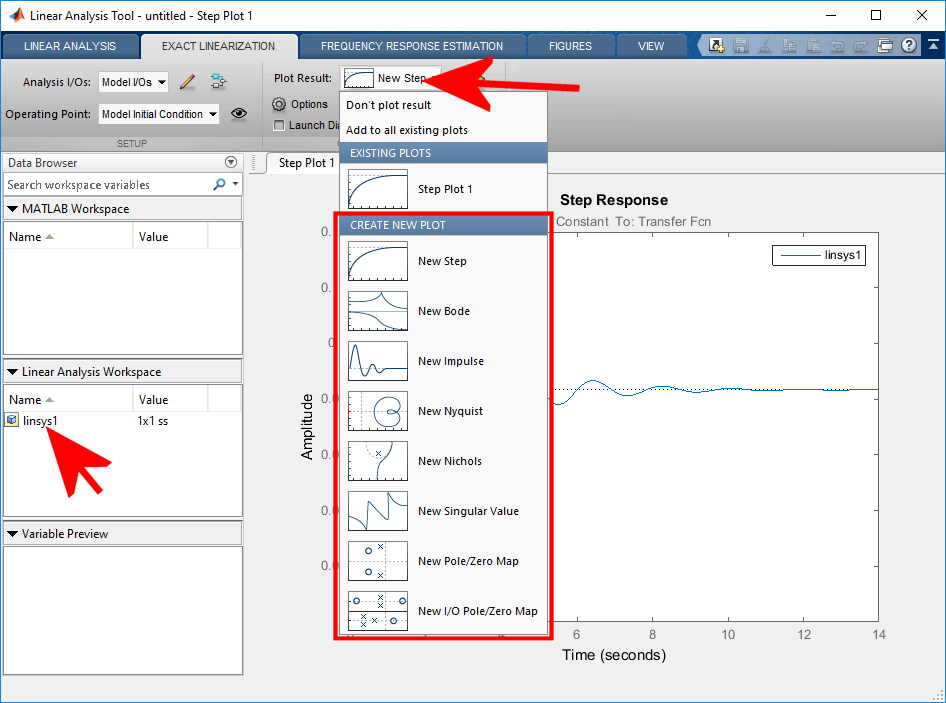Select the New Impulse plot thumbnail

click(x=378, y=361)
